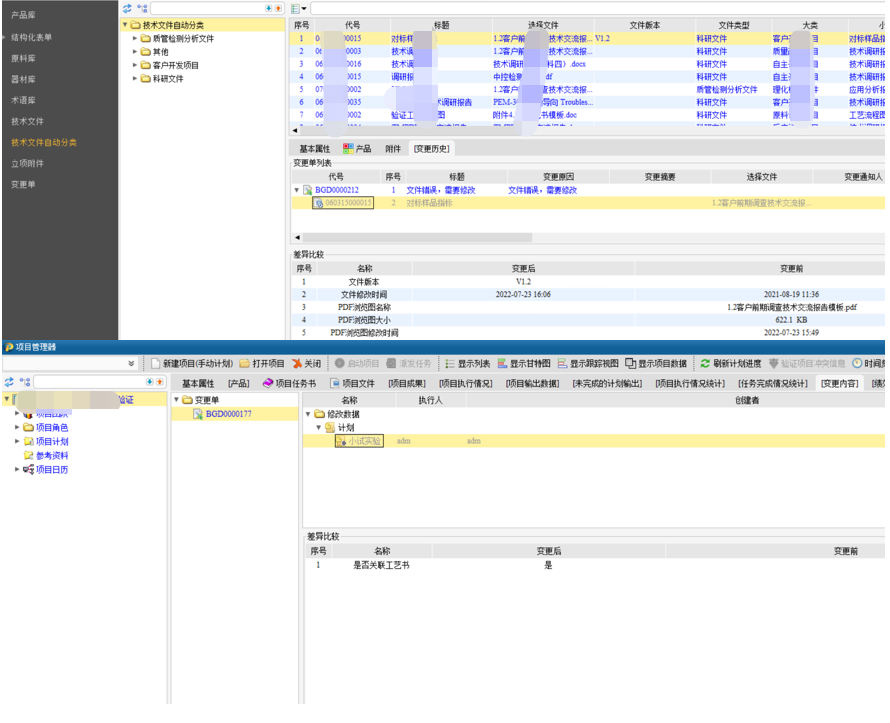The image size is (890, 723).
Task: Click refresh icon above the 技术文件自动分类 tree
Action: pos(126,8)
